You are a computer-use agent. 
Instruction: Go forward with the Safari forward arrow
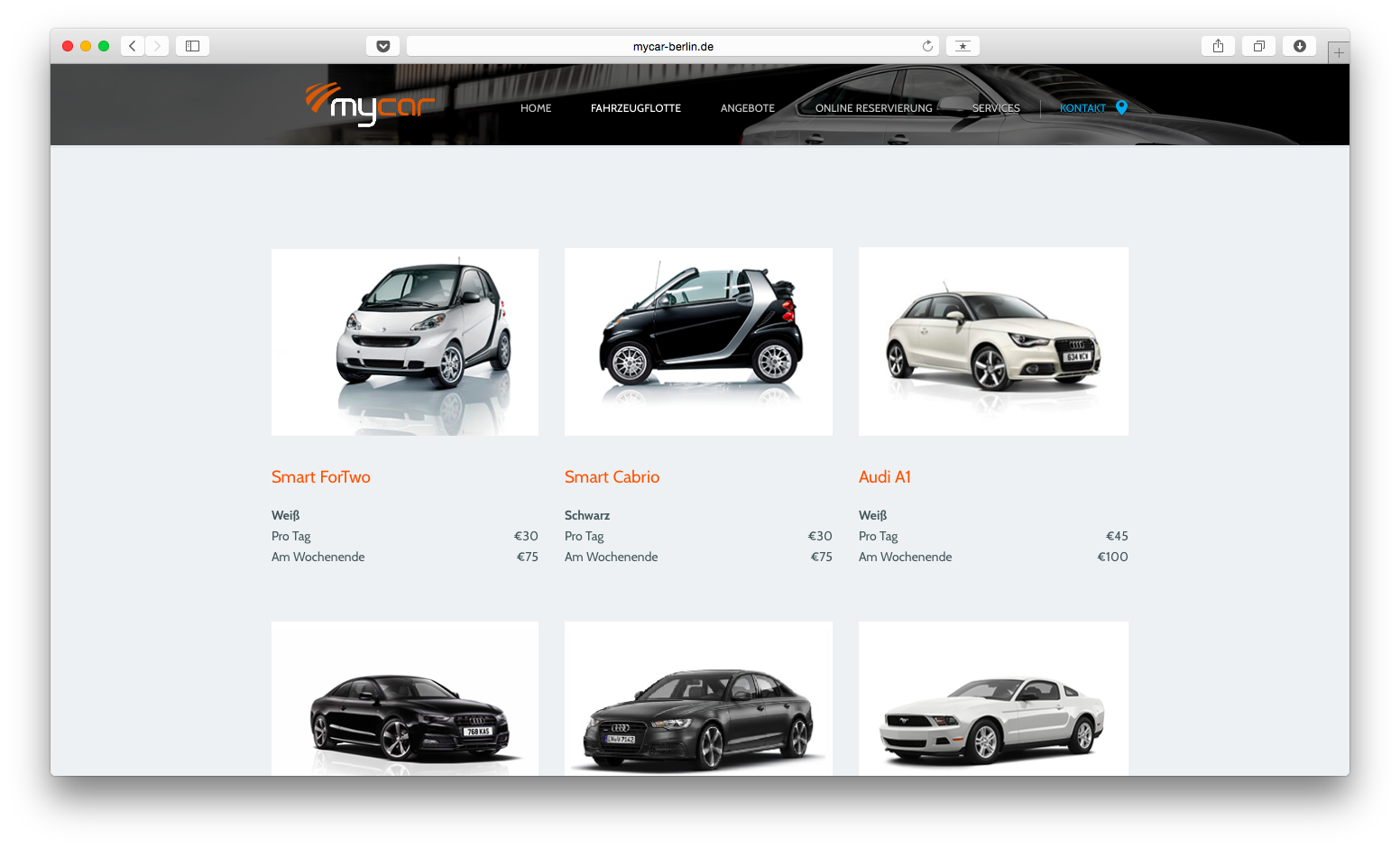point(157,46)
